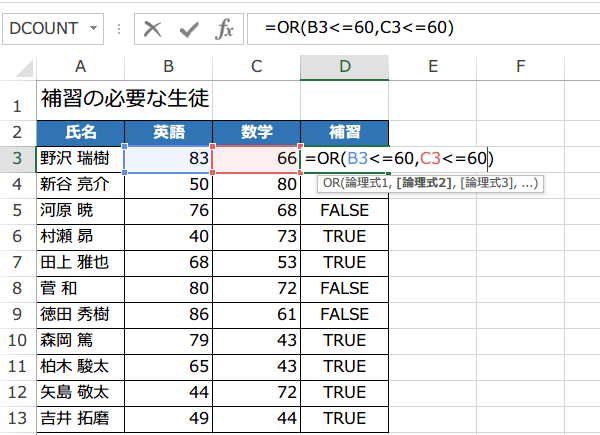Select row 9 header
Image resolution: width=600 pixels, height=435 pixels.
click(x=18, y=314)
